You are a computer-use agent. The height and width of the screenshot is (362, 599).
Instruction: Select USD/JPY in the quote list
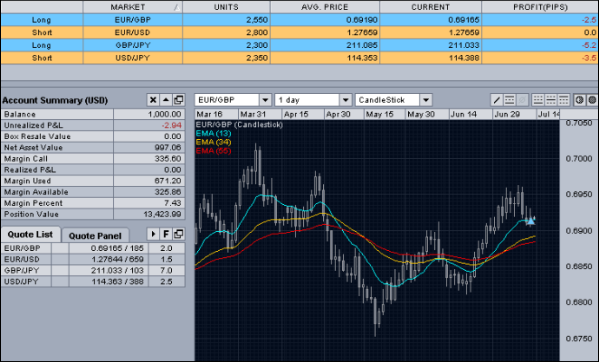[x=22, y=281]
